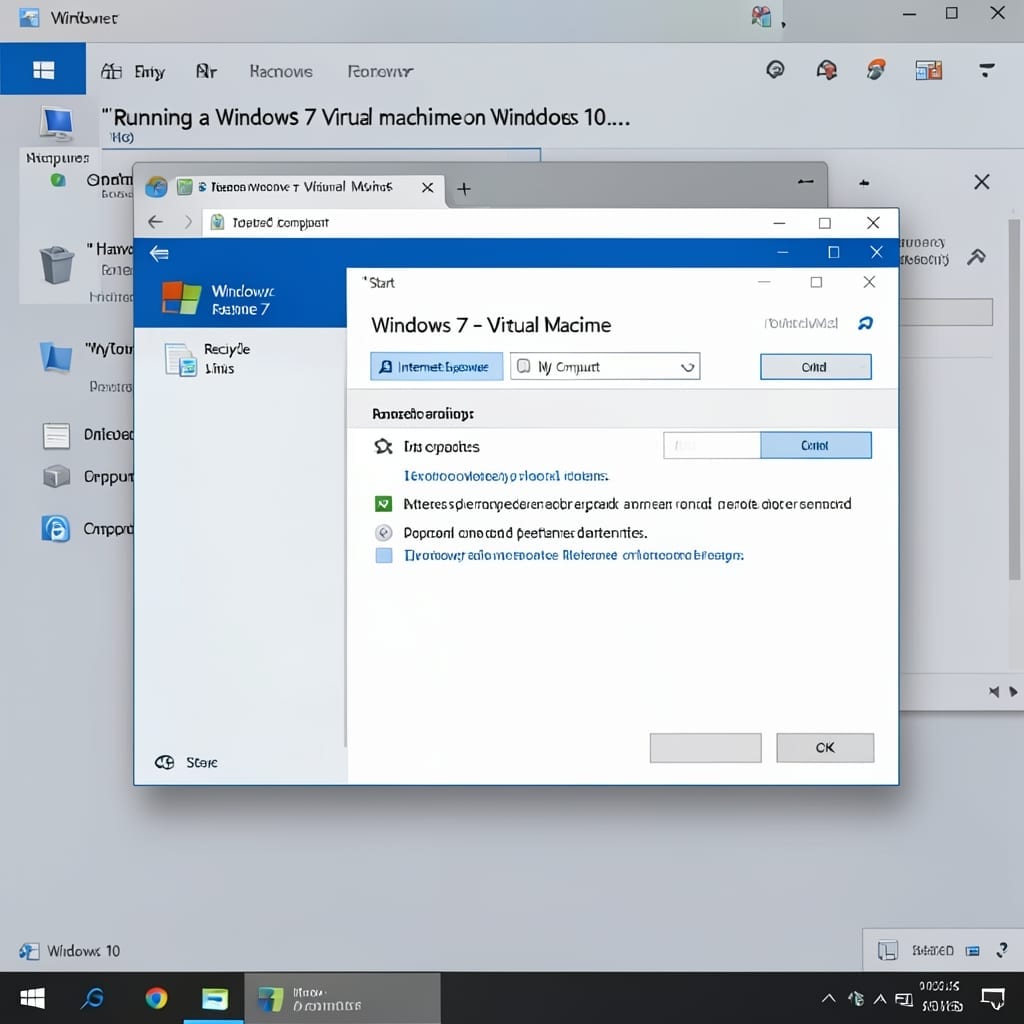Open the blue window app in taskbar

click(x=214, y=999)
